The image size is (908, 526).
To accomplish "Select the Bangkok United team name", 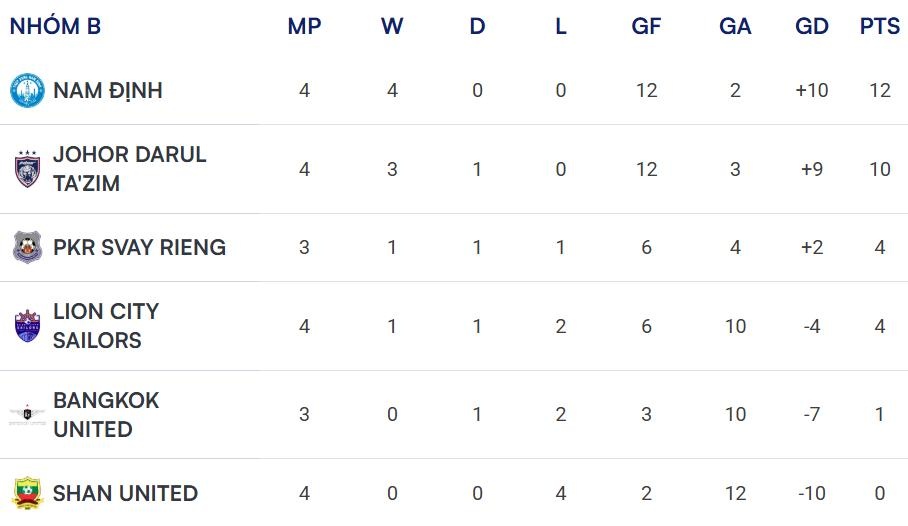I will (x=106, y=414).
